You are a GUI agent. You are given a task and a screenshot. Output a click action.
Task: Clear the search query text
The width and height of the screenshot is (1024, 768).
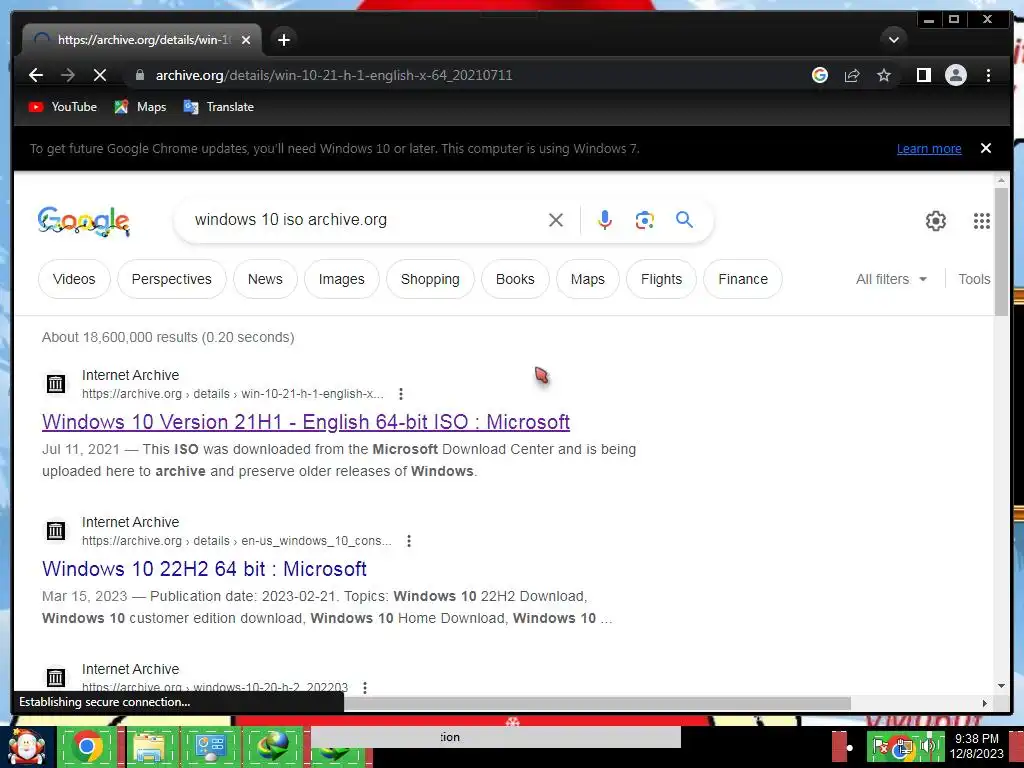[x=556, y=220]
